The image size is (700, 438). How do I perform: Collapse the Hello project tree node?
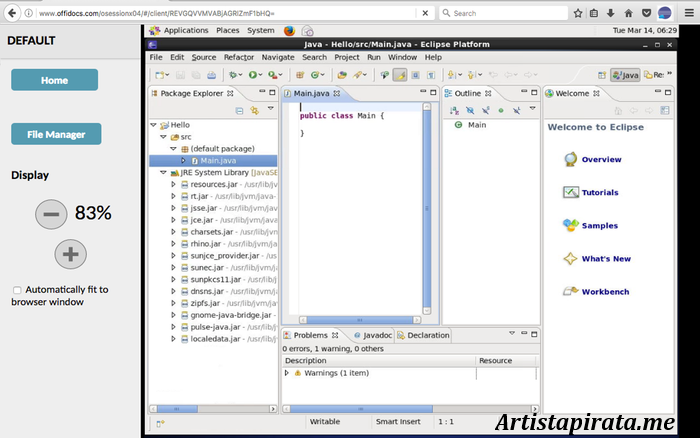coord(154,125)
